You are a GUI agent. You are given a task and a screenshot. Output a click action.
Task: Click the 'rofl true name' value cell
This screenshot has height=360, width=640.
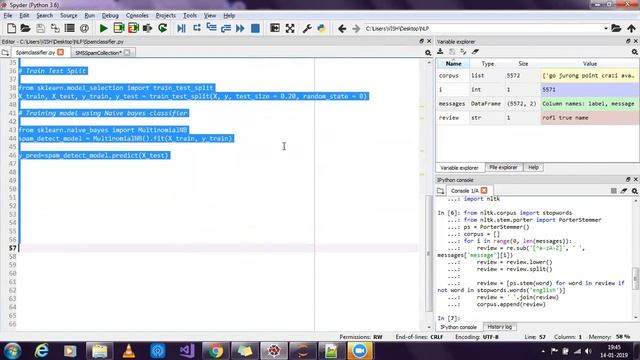[x=589, y=118]
